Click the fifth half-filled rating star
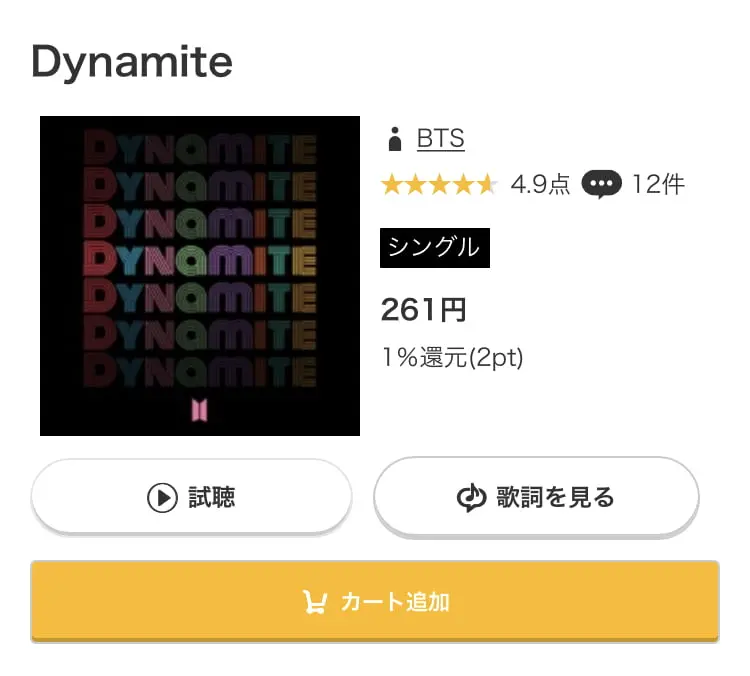The width and height of the screenshot is (750, 676). 487,185
